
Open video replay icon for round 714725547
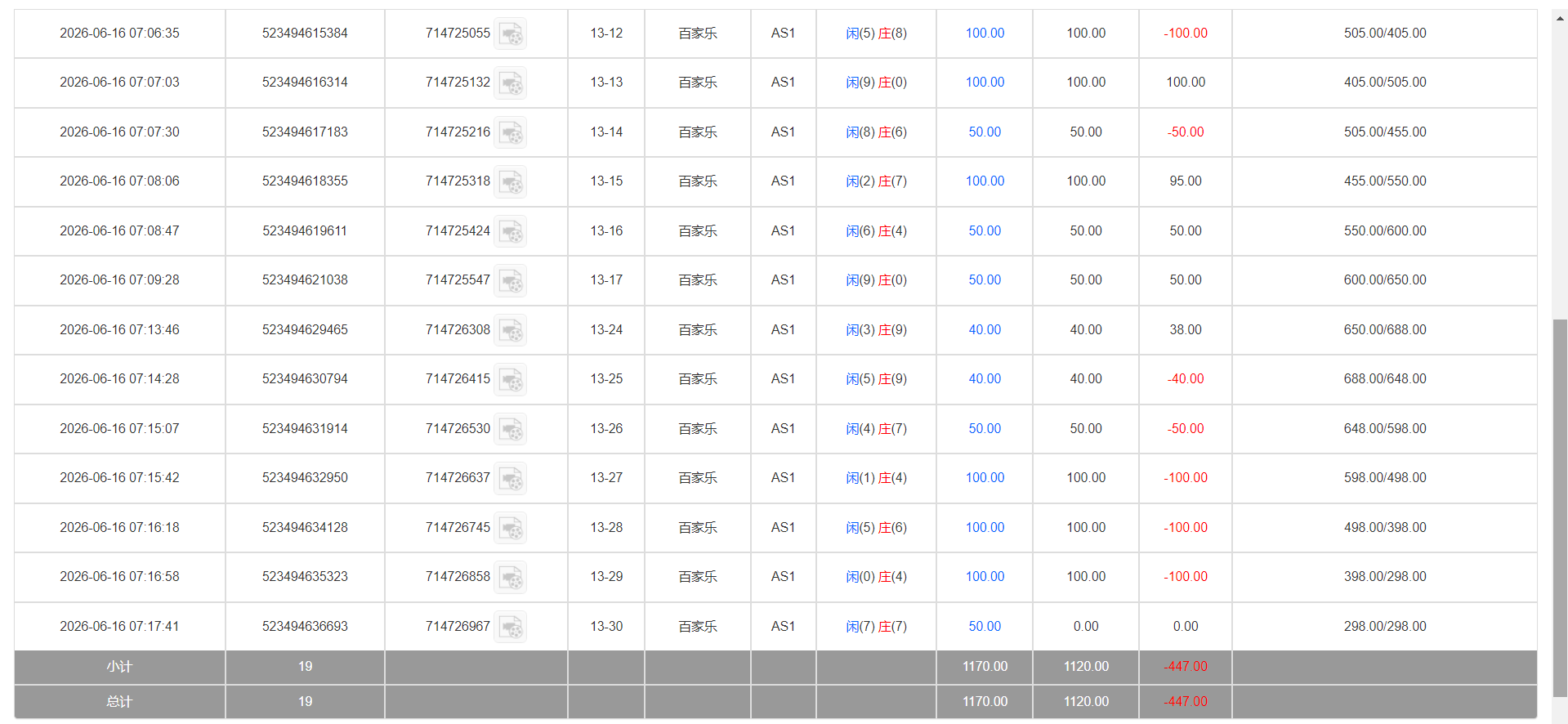[x=511, y=281]
